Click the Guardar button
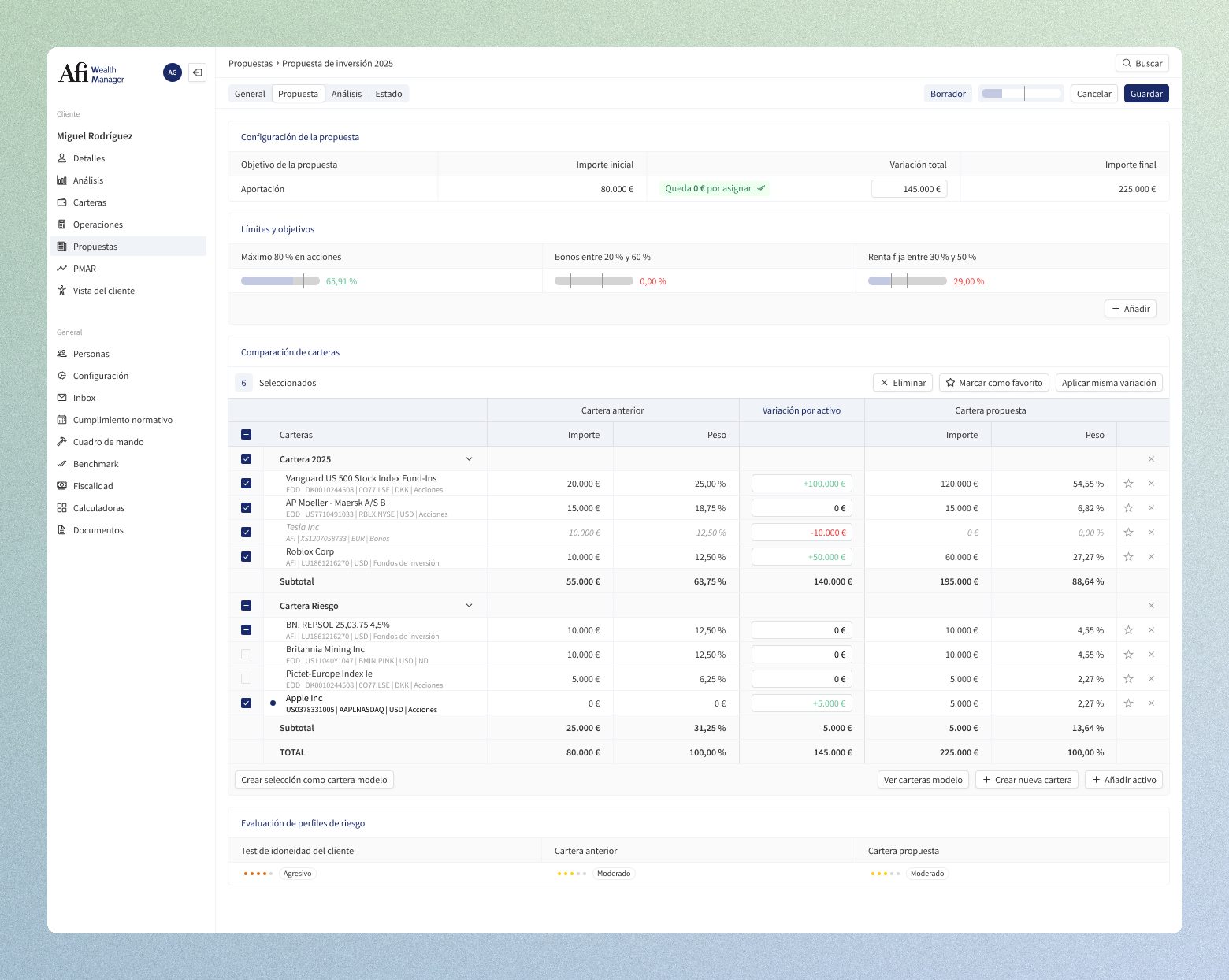Viewport: 1229px width, 980px height. tap(1146, 93)
